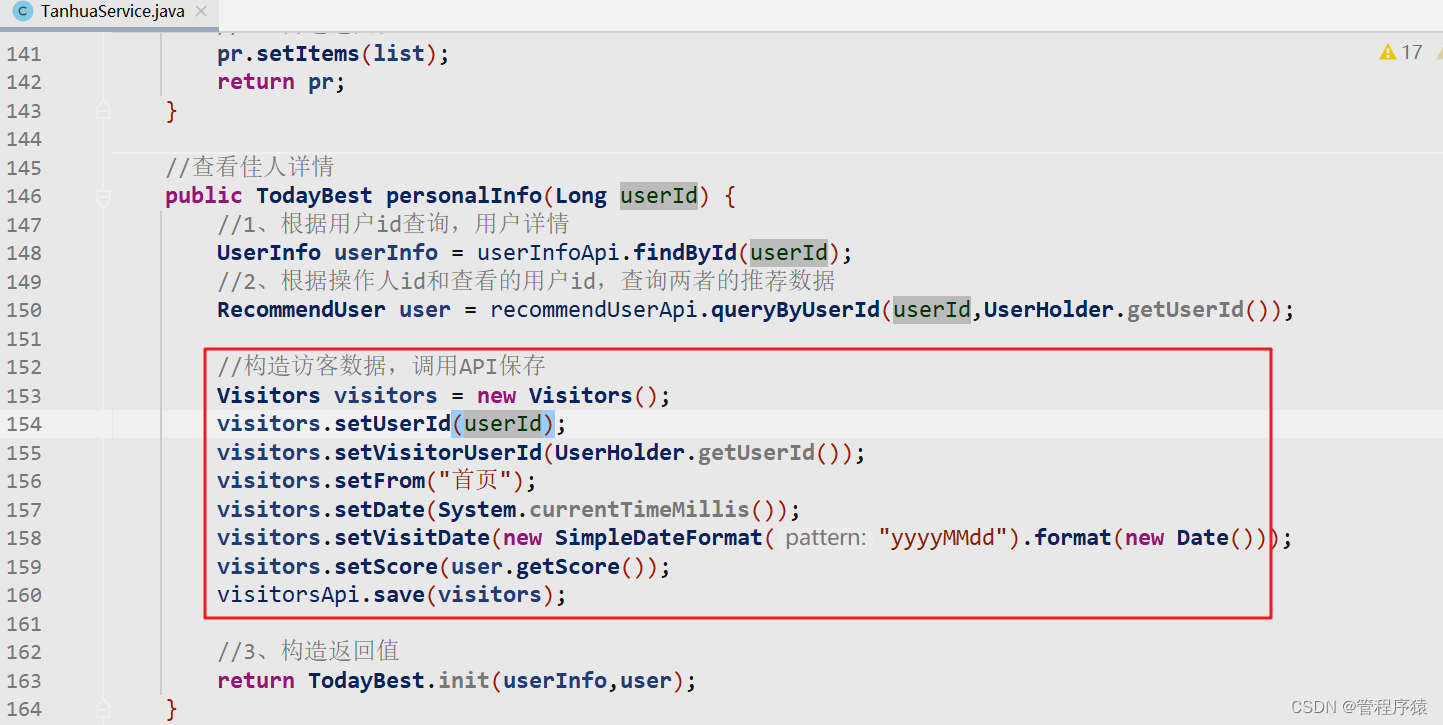The height and width of the screenshot is (725, 1443).
Task: Click the userId parameter in the method signature
Action: tap(659, 196)
